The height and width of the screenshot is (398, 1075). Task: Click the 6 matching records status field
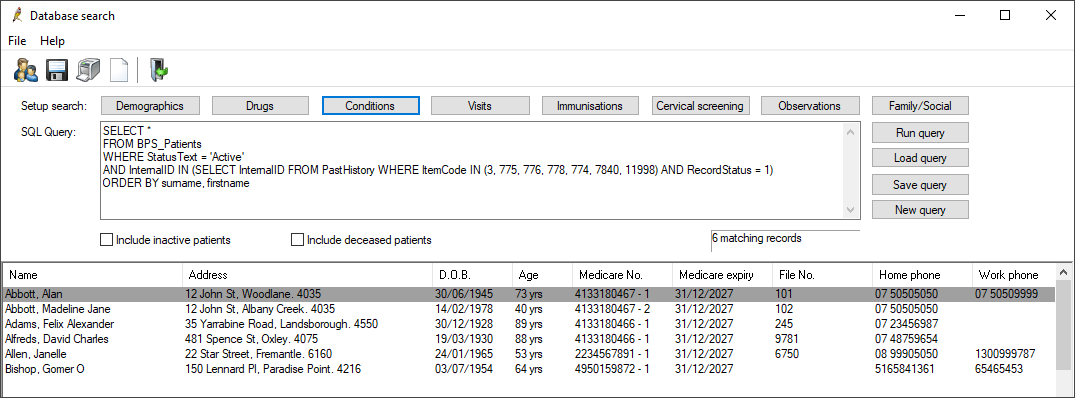pyautogui.click(x=785, y=241)
